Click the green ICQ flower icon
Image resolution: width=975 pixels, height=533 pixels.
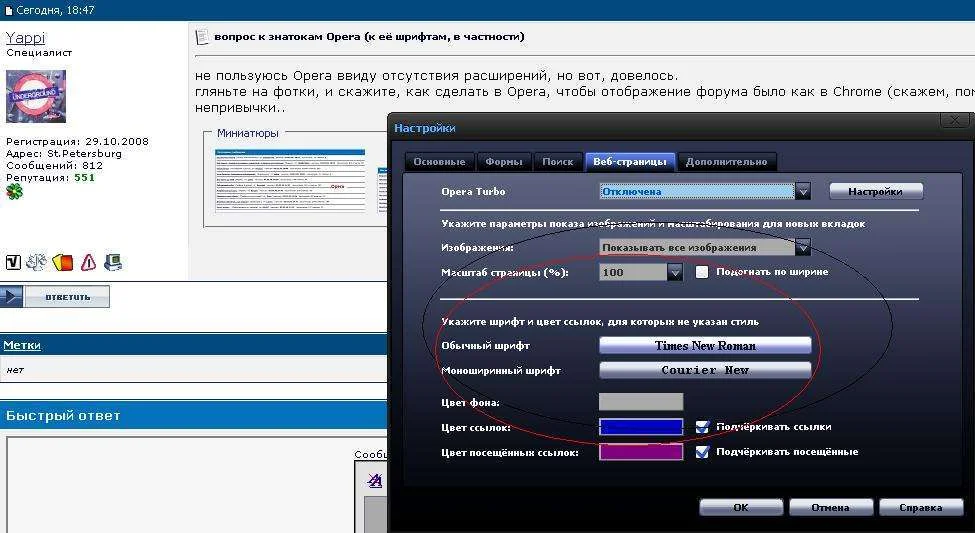14,192
